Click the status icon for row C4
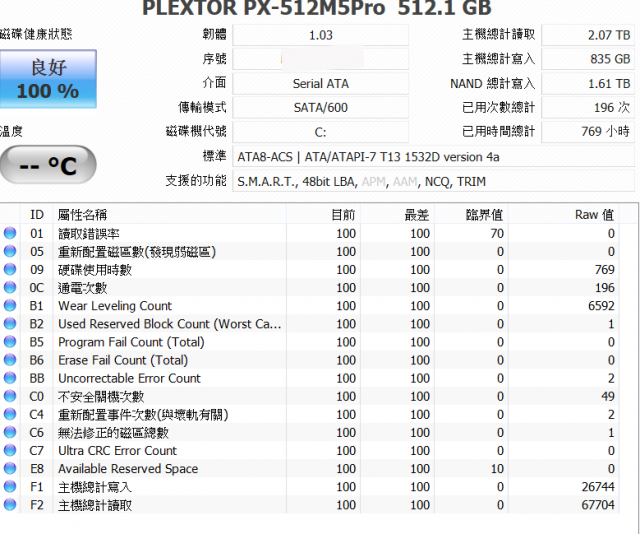Image resolution: width=640 pixels, height=534 pixels. click(x=10, y=414)
